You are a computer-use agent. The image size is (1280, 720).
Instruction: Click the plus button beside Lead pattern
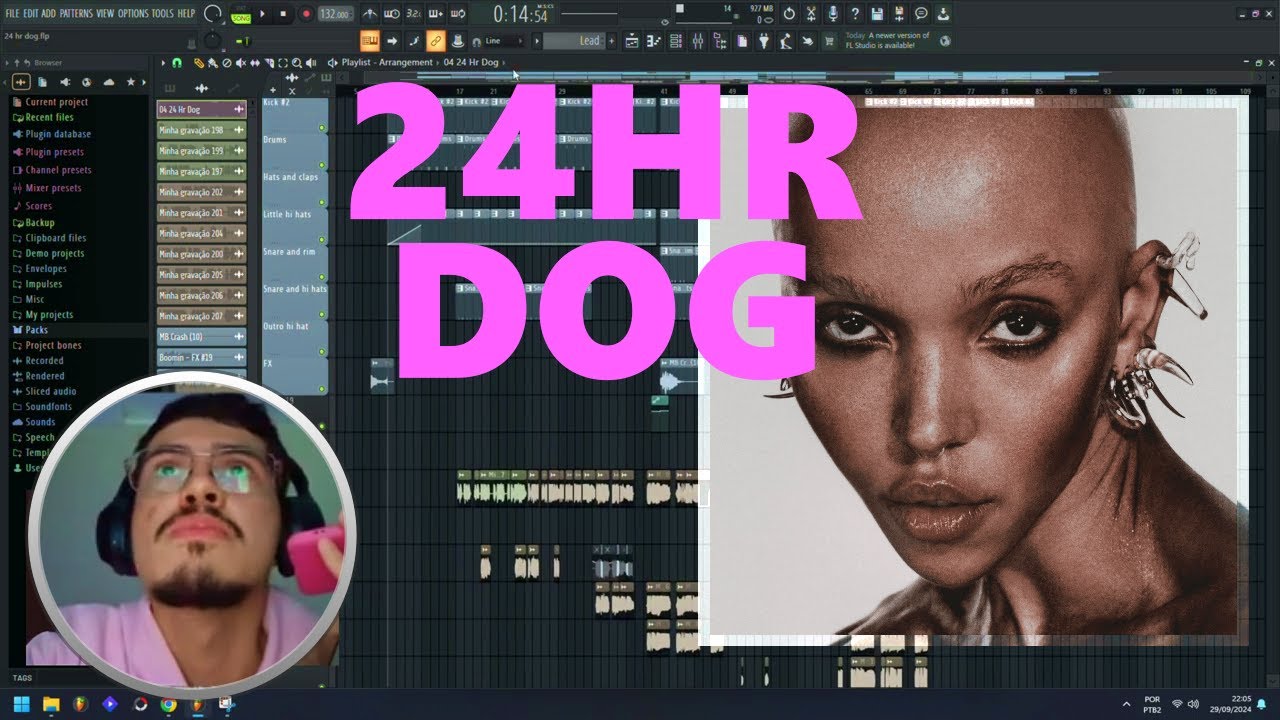(612, 41)
